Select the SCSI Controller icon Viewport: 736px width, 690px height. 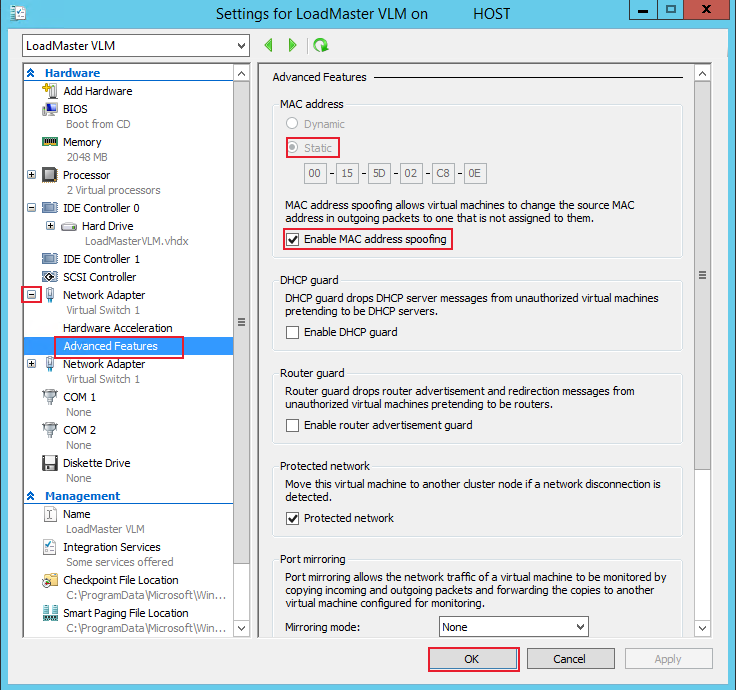(50, 277)
